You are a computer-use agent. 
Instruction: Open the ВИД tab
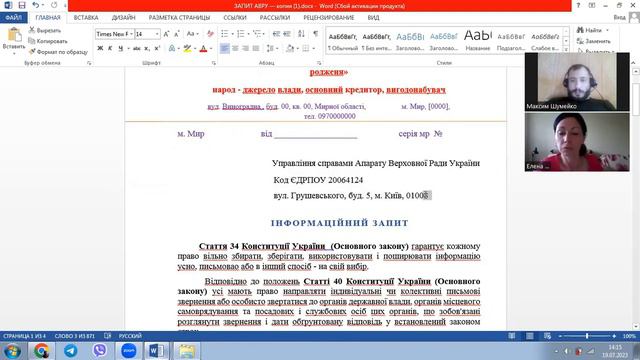373,18
